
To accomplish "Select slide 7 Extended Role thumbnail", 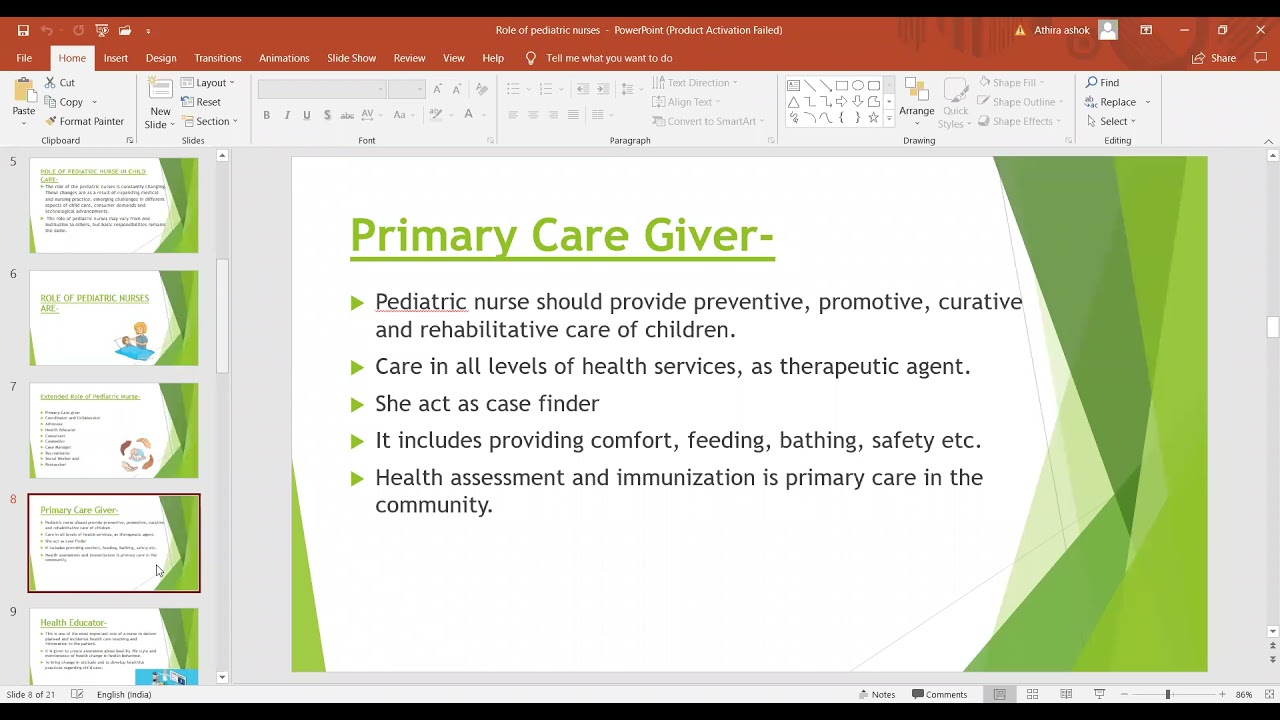I will coord(114,430).
